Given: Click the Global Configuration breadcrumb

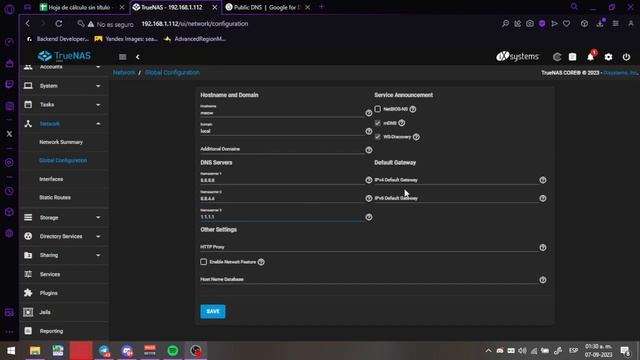Looking at the screenshot, I should (x=172, y=73).
